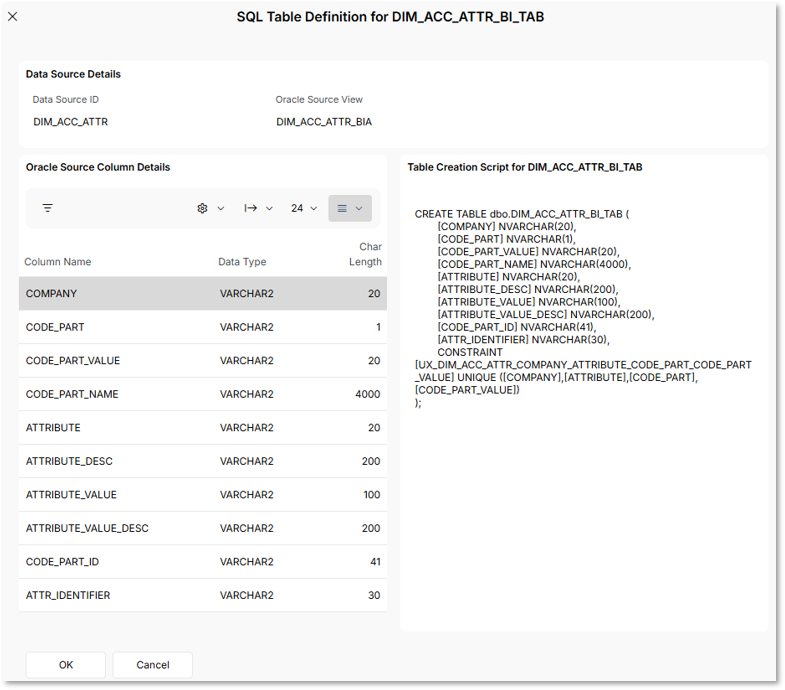The image size is (785, 690).
Task: Click the 30 char length cell
Action: click(x=374, y=595)
